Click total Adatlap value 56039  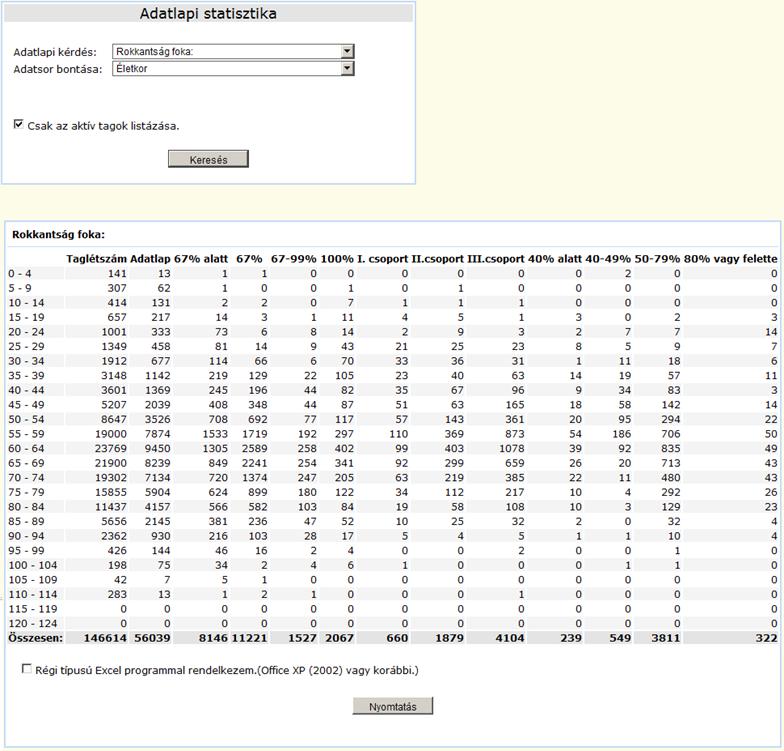coord(152,638)
